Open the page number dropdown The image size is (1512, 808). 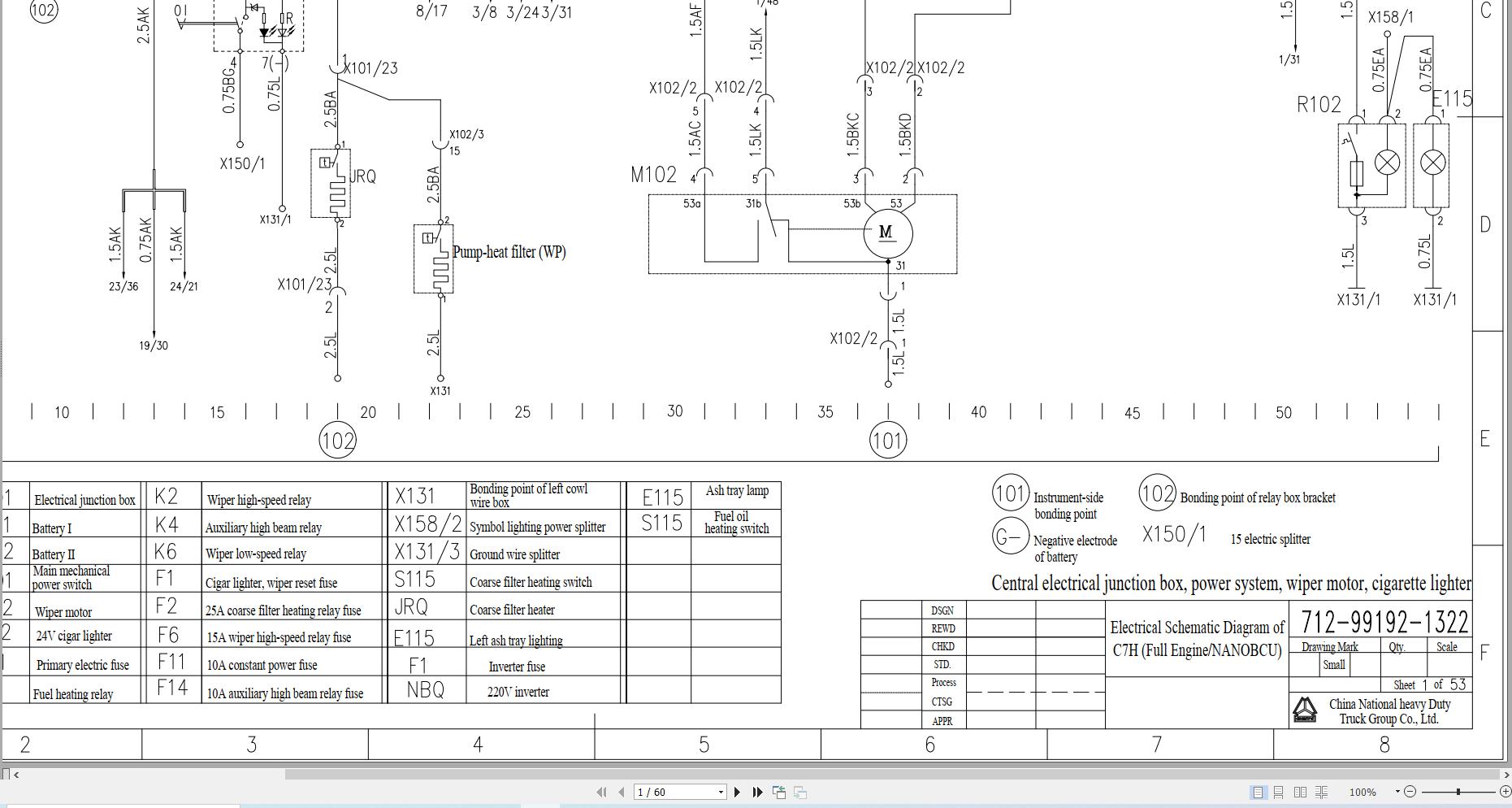(721, 793)
